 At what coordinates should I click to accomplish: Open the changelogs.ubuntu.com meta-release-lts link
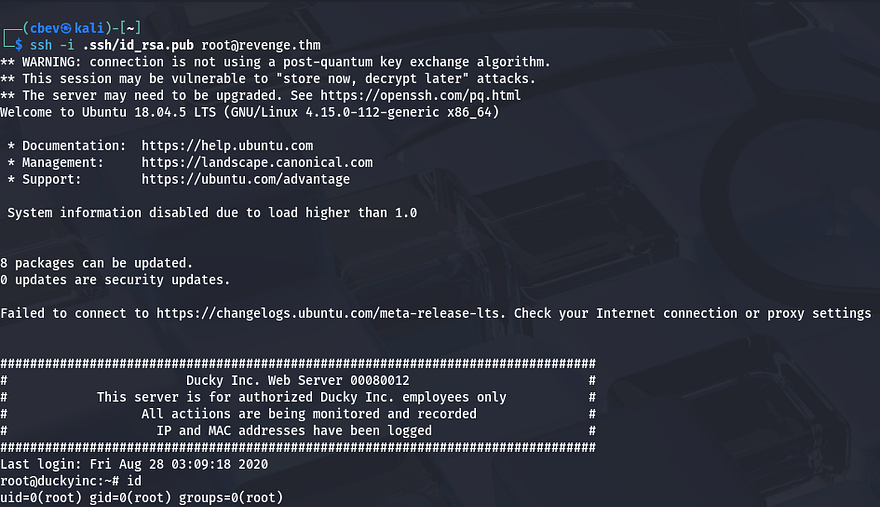click(x=328, y=313)
